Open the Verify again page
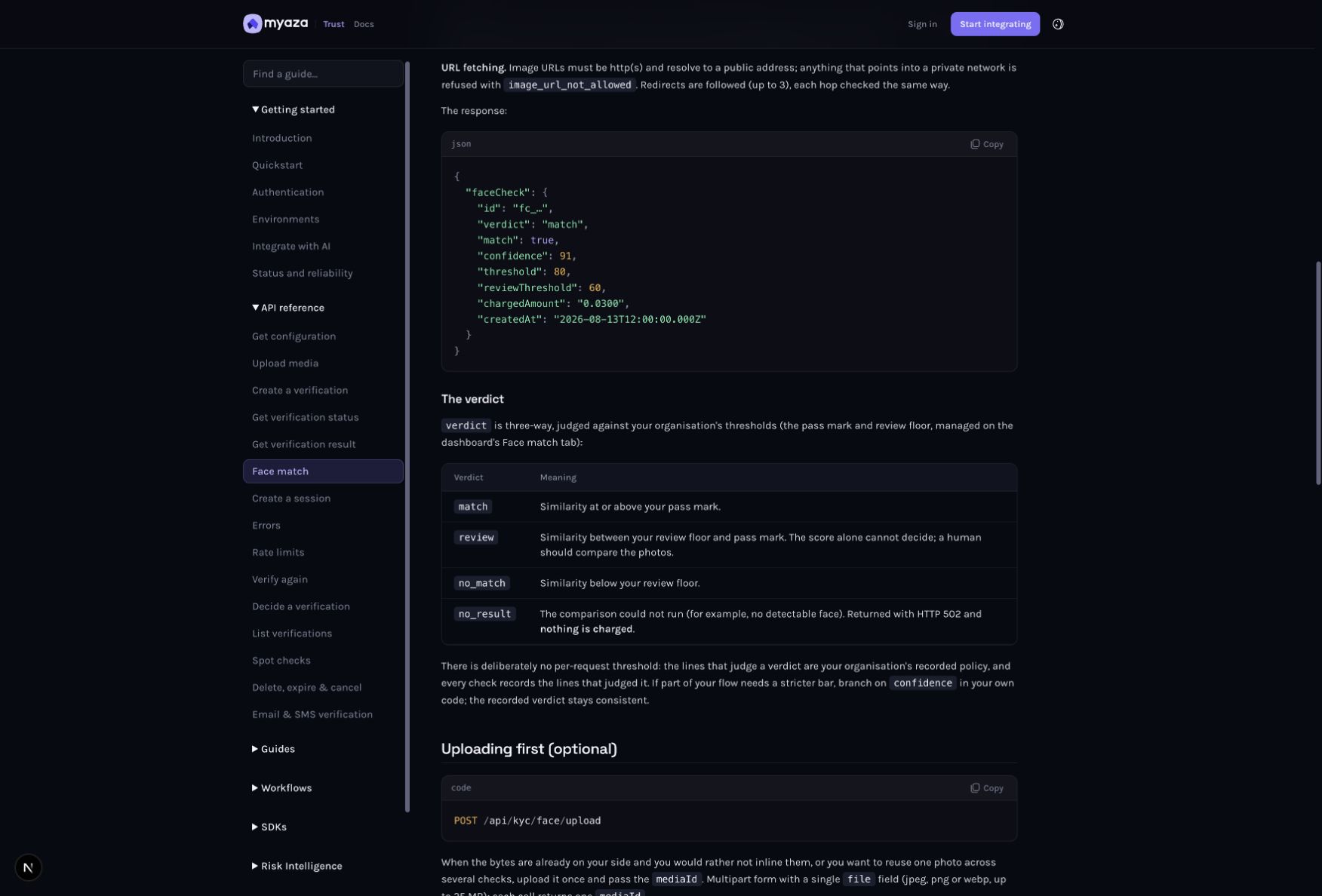This screenshot has width=1322, height=896. click(x=279, y=580)
